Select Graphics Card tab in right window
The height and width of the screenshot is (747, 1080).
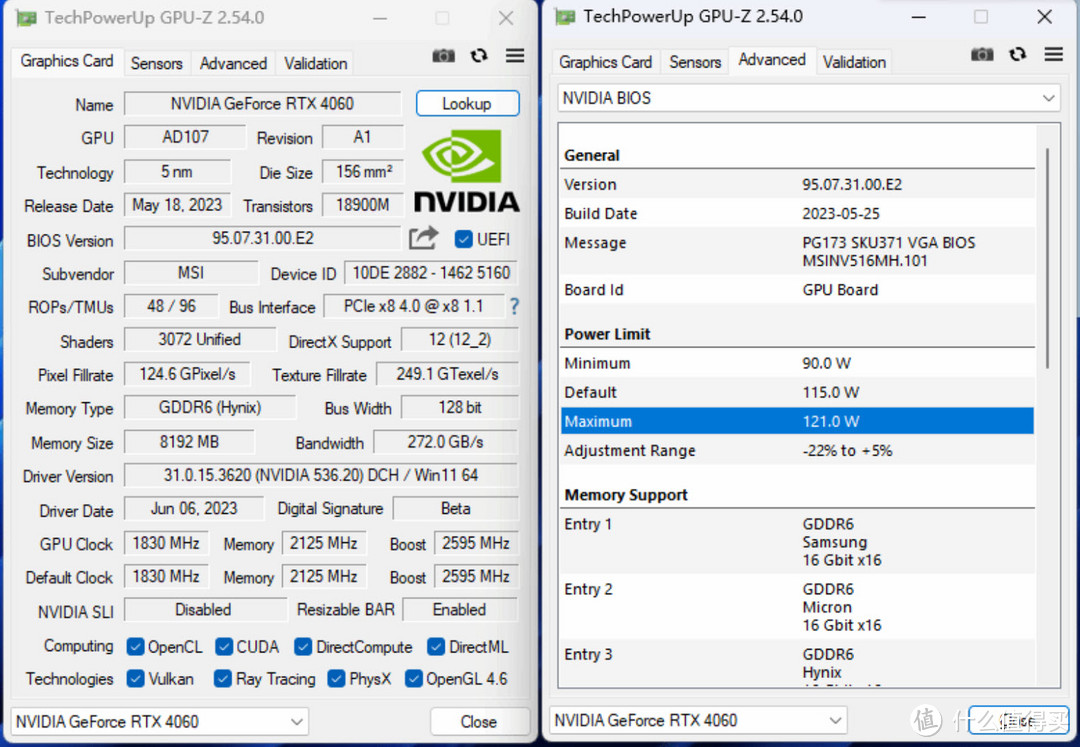coord(605,62)
